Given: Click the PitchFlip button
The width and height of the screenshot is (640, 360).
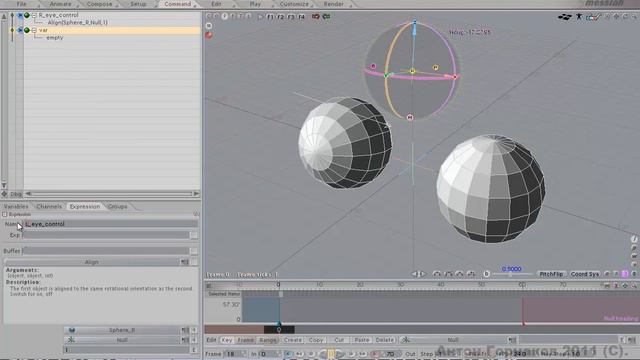Looking at the screenshot, I should point(551,274).
